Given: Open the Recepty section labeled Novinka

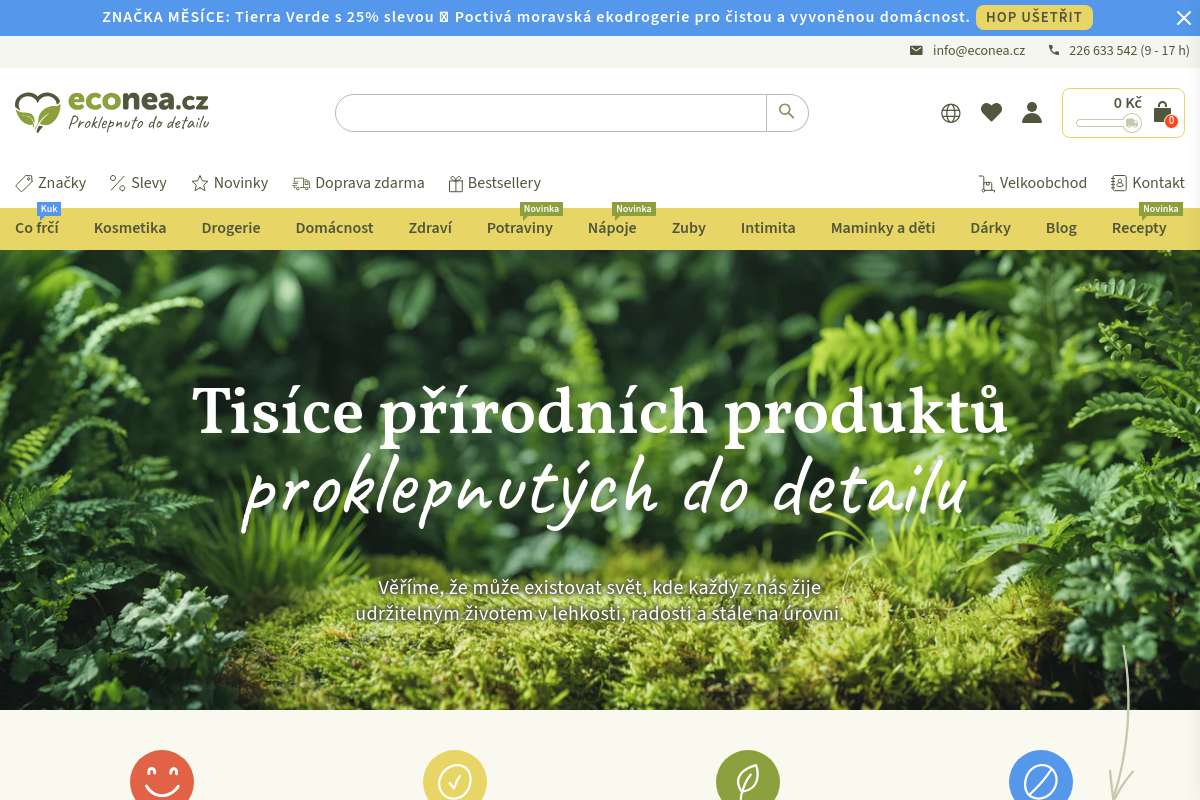Looking at the screenshot, I should [1139, 228].
